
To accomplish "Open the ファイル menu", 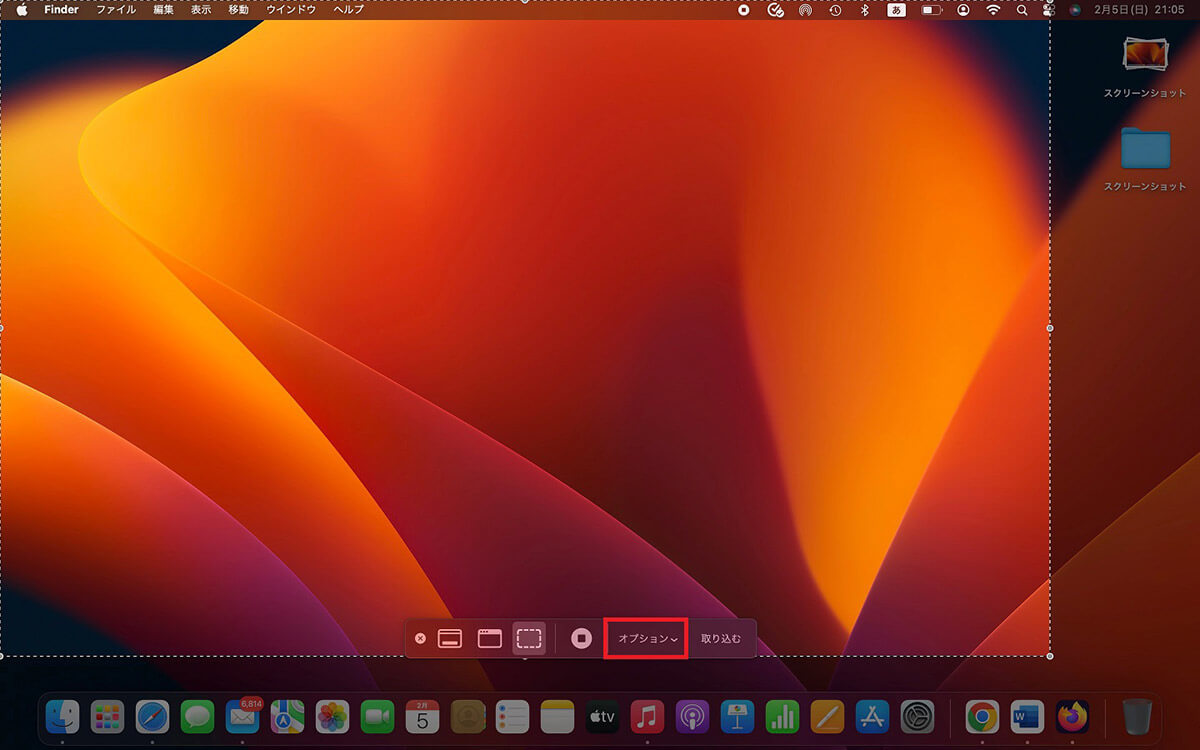I will pos(116,10).
